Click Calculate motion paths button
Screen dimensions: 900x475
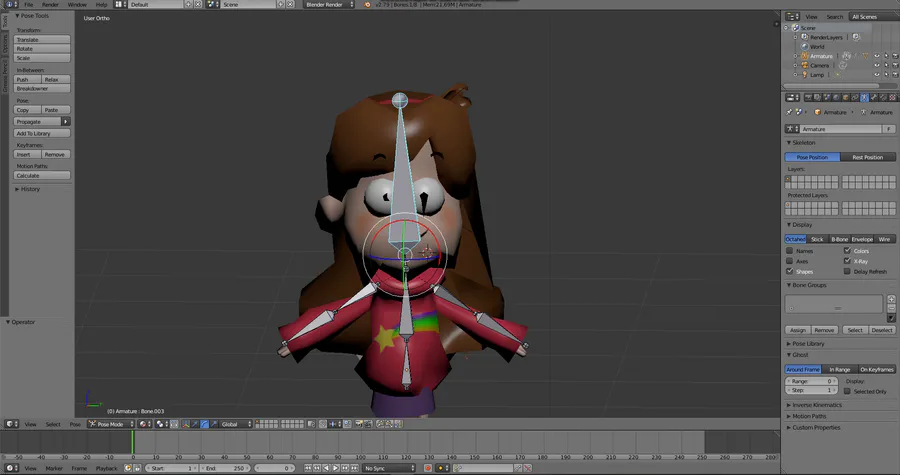click(x=42, y=176)
